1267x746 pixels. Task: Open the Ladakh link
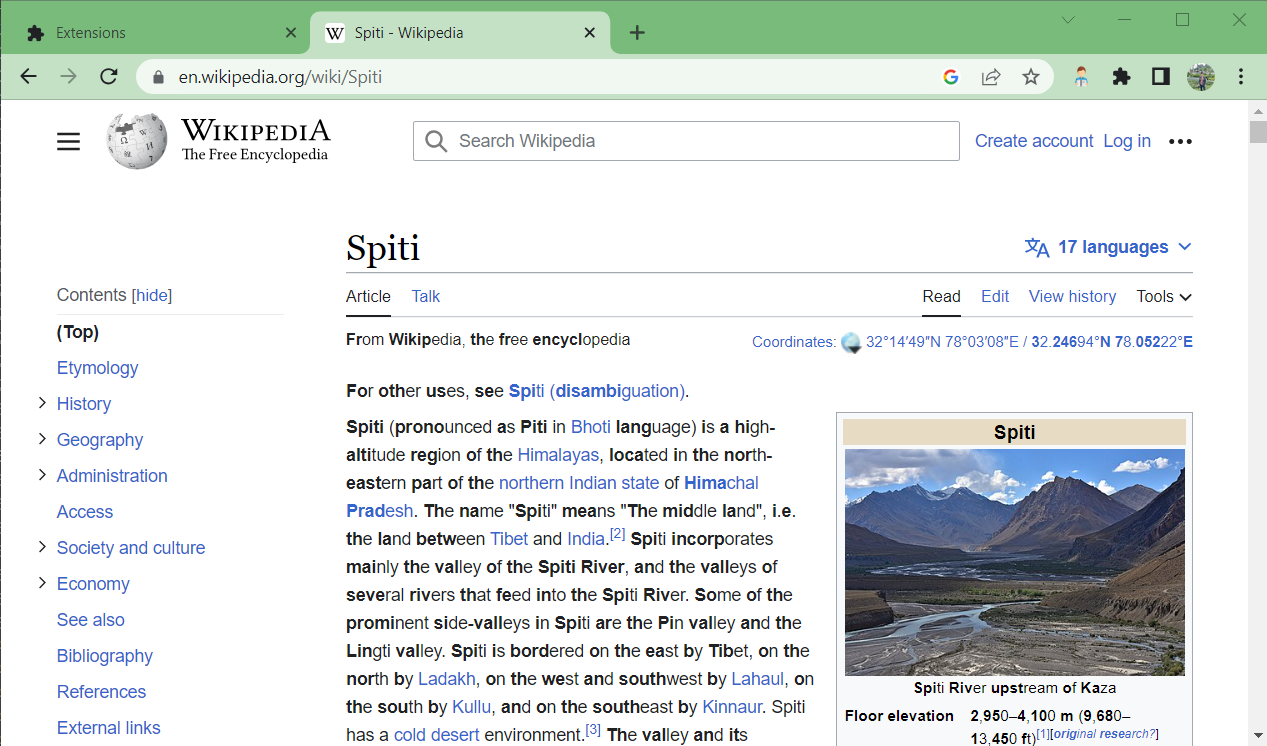click(x=446, y=679)
